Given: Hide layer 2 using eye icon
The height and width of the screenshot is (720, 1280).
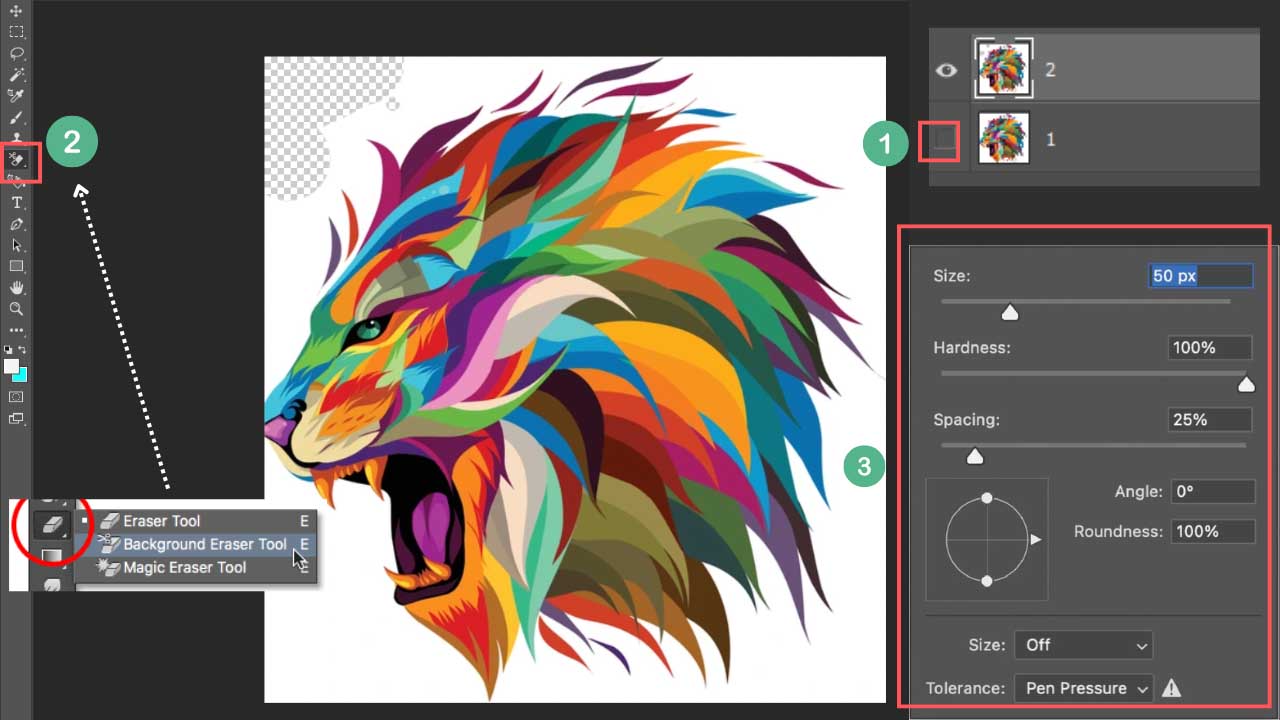Looking at the screenshot, I should 946,70.
